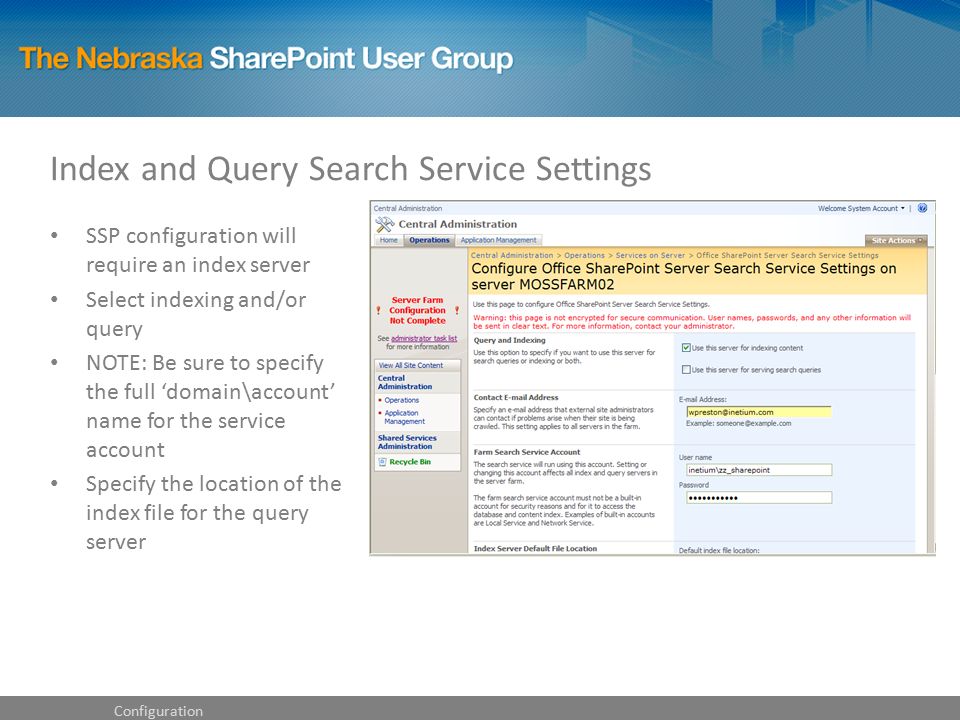This screenshot has width=960, height=720.
Task: Click the 'Farm Search Service Account' heading
Action: pyautogui.click(x=527, y=452)
